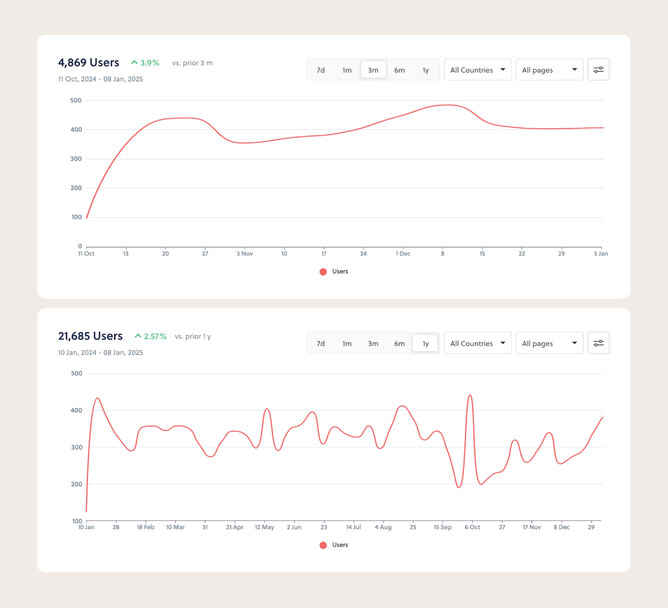668x608 pixels.
Task: Toggle Users legend dot in bottom chart
Action: click(x=323, y=545)
